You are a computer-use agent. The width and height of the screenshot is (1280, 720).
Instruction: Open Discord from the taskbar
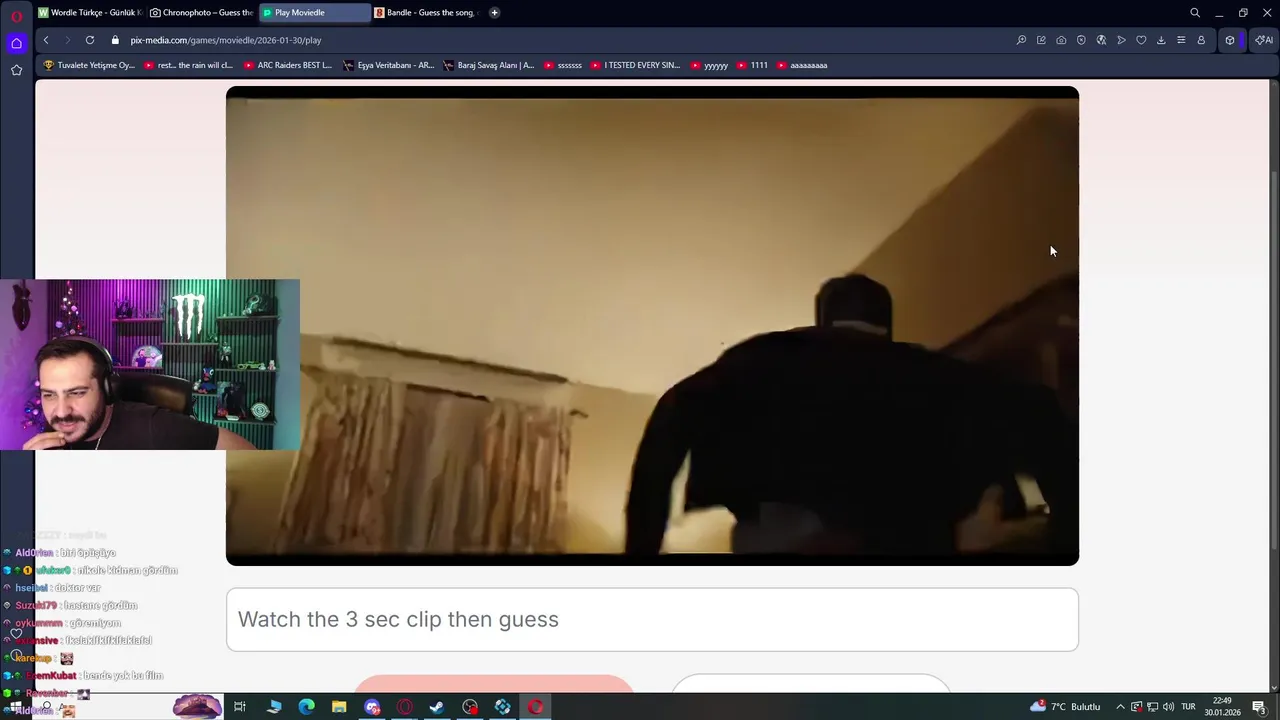372,707
